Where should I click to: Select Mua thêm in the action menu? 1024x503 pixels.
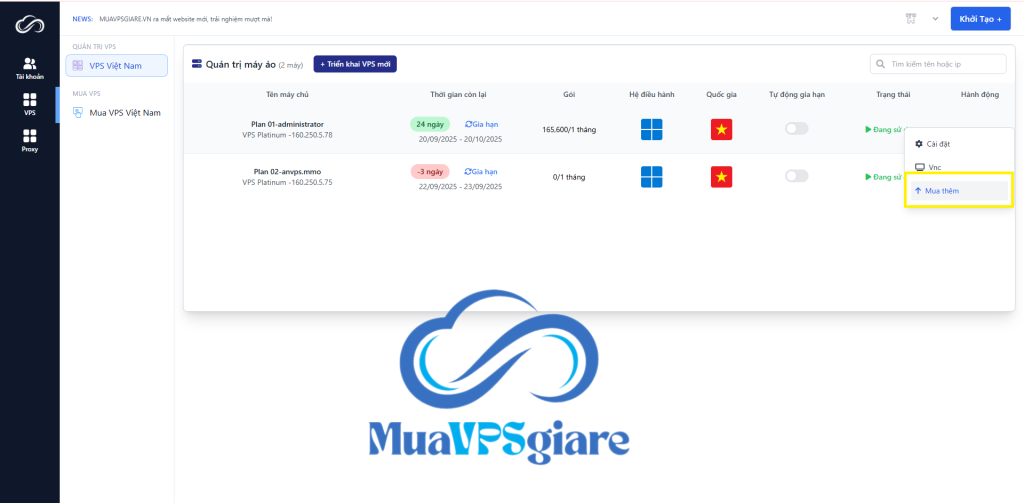click(x=941, y=189)
